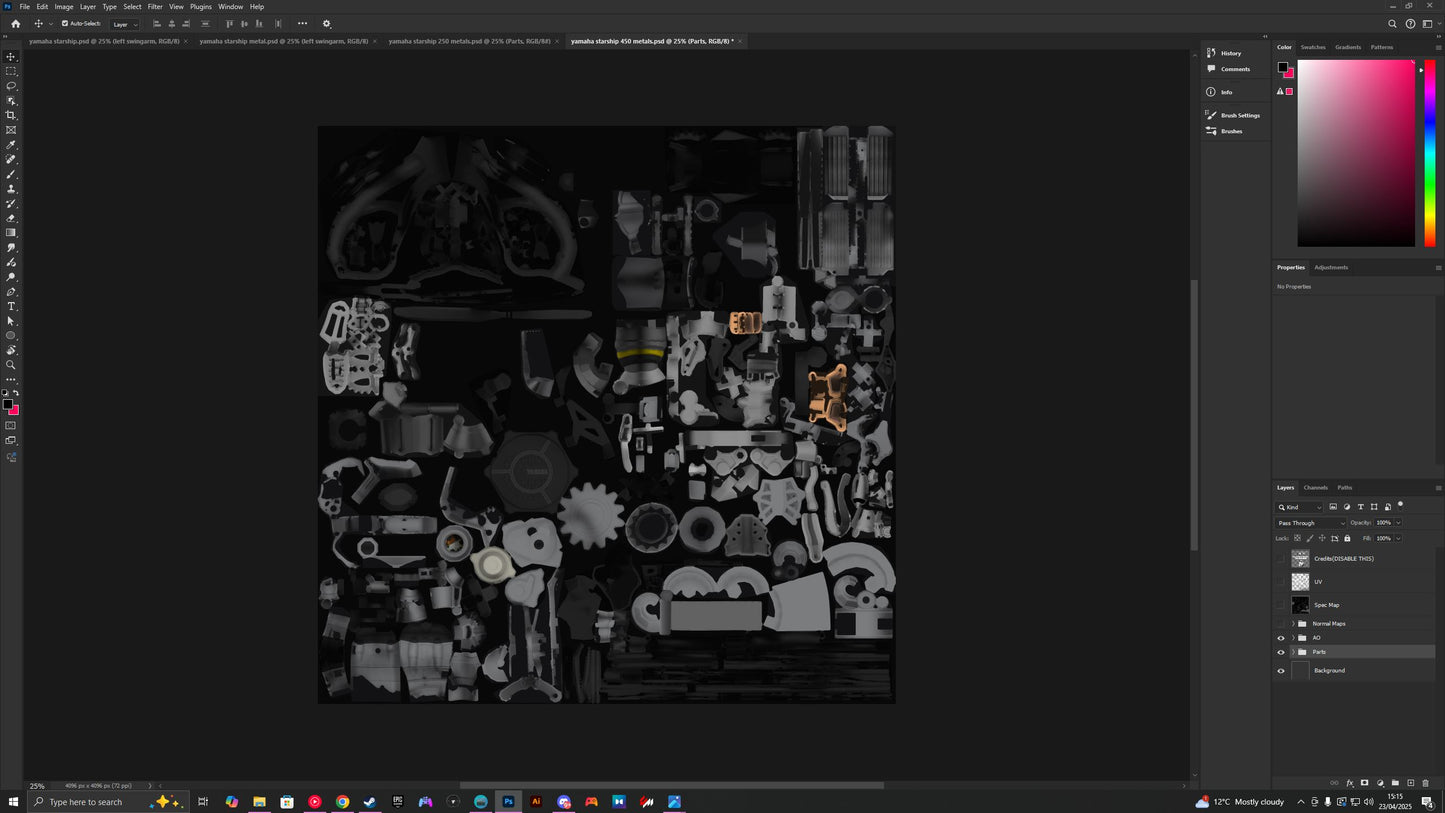This screenshot has height=813, width=1445.
Task: Switch to the Channels tab
Action: point(1315,488)
